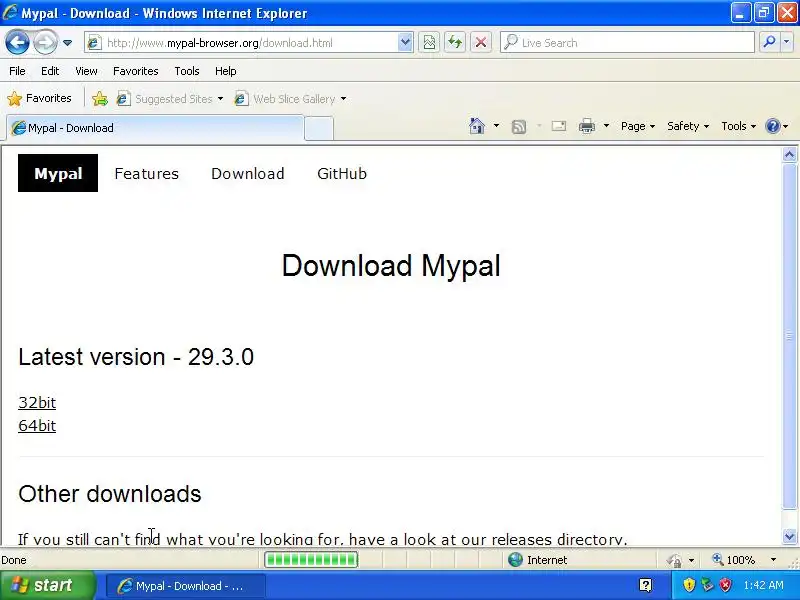Open the Download nav link

248,173
